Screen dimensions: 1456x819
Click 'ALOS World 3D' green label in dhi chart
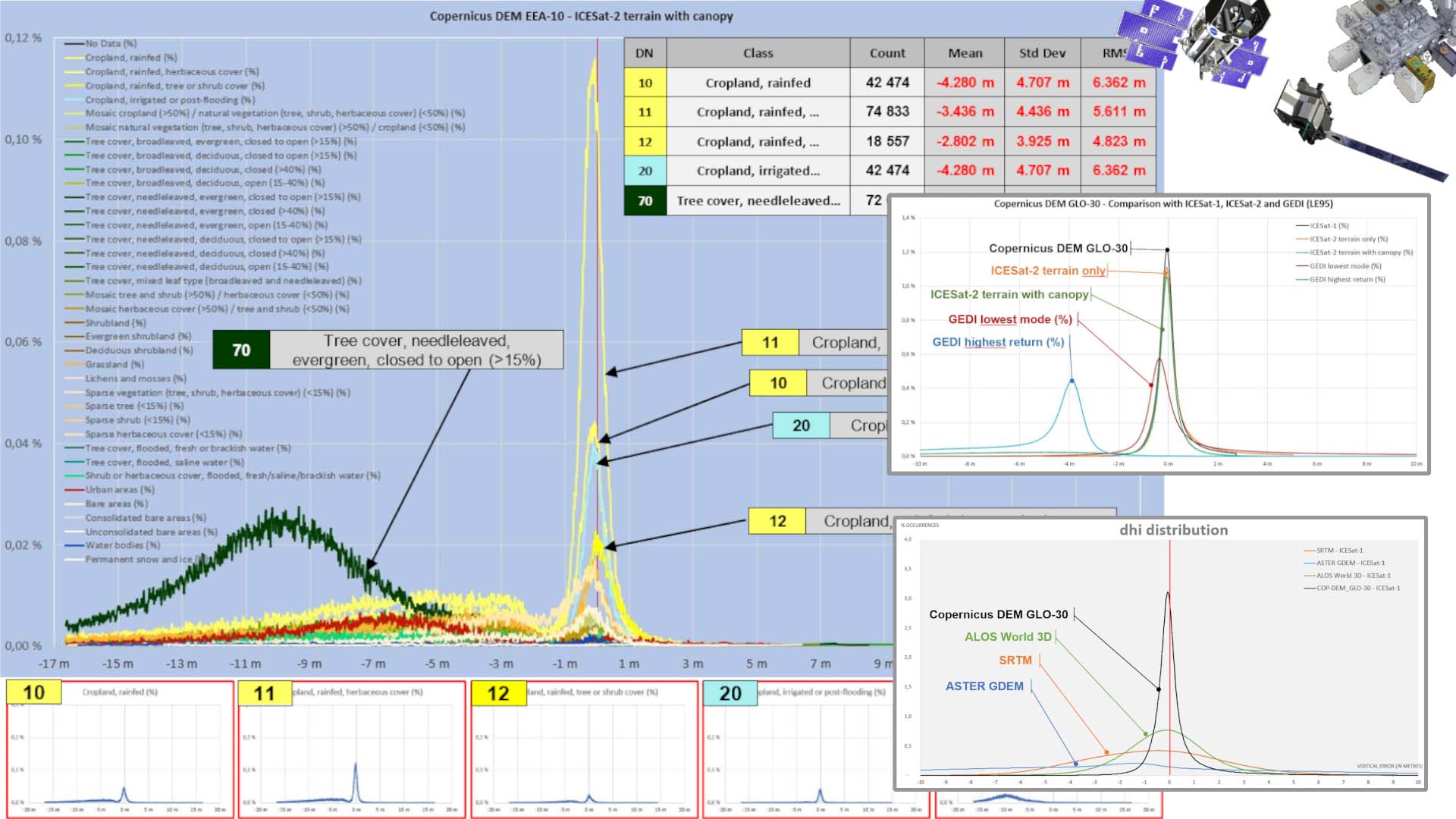tap(1008, 637)
